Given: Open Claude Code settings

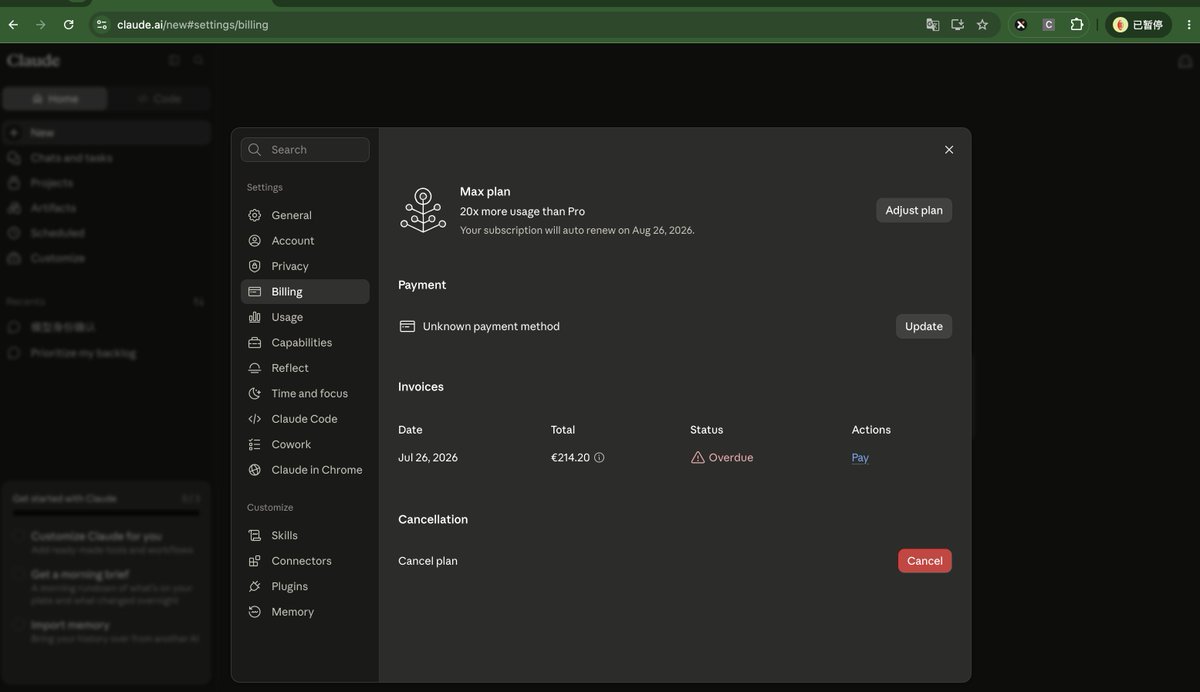Looking at the screenshot, I should [305, 419].
